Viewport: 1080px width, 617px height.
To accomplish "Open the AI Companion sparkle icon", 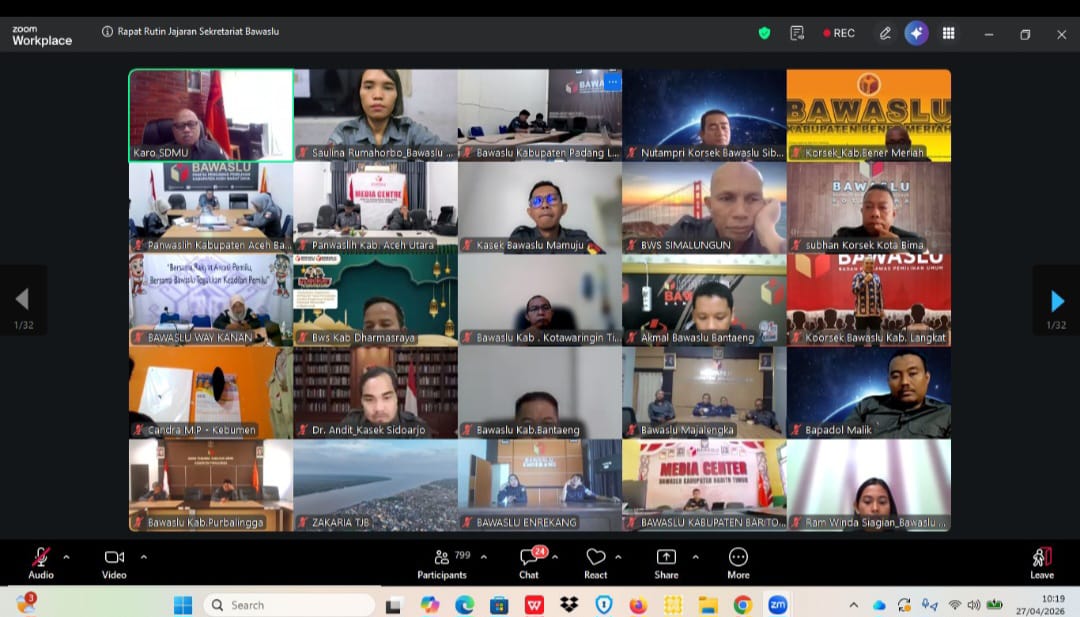I will pyautogui.click(x=916, y=33).
